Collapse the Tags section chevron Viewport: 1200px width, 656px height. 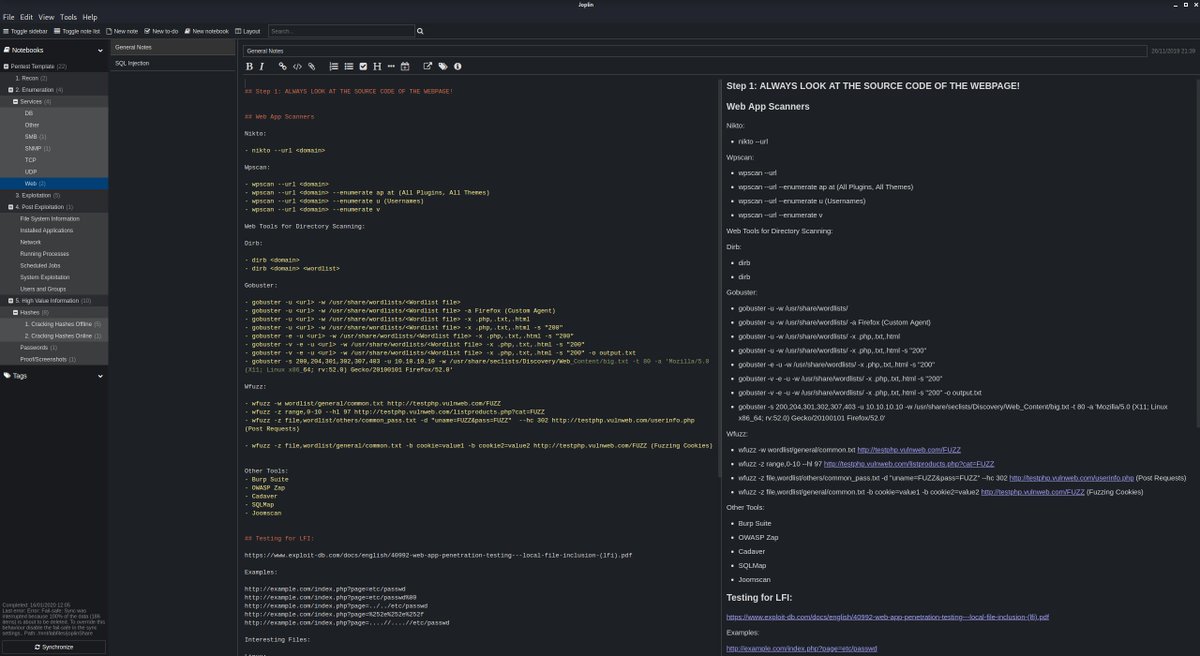coord(100,376)
